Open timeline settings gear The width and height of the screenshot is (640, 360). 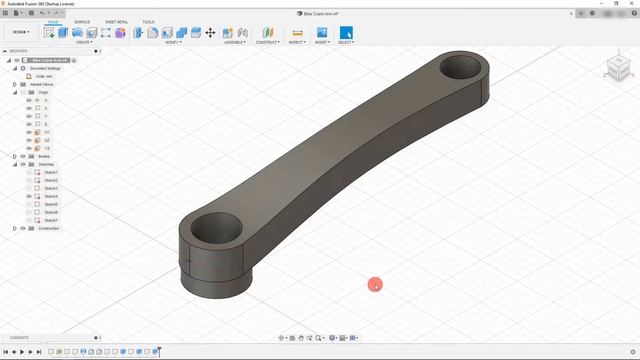coord(633,352)
